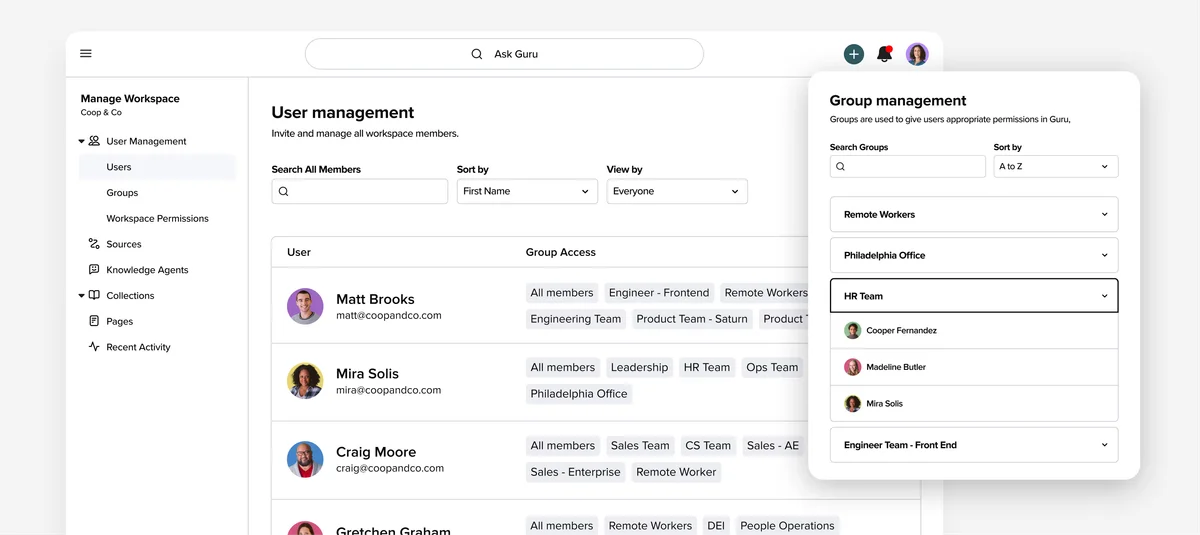Click Matt Brooks' avatar
The height and width of the screenshot is (535, 1200).
(305, 306)
